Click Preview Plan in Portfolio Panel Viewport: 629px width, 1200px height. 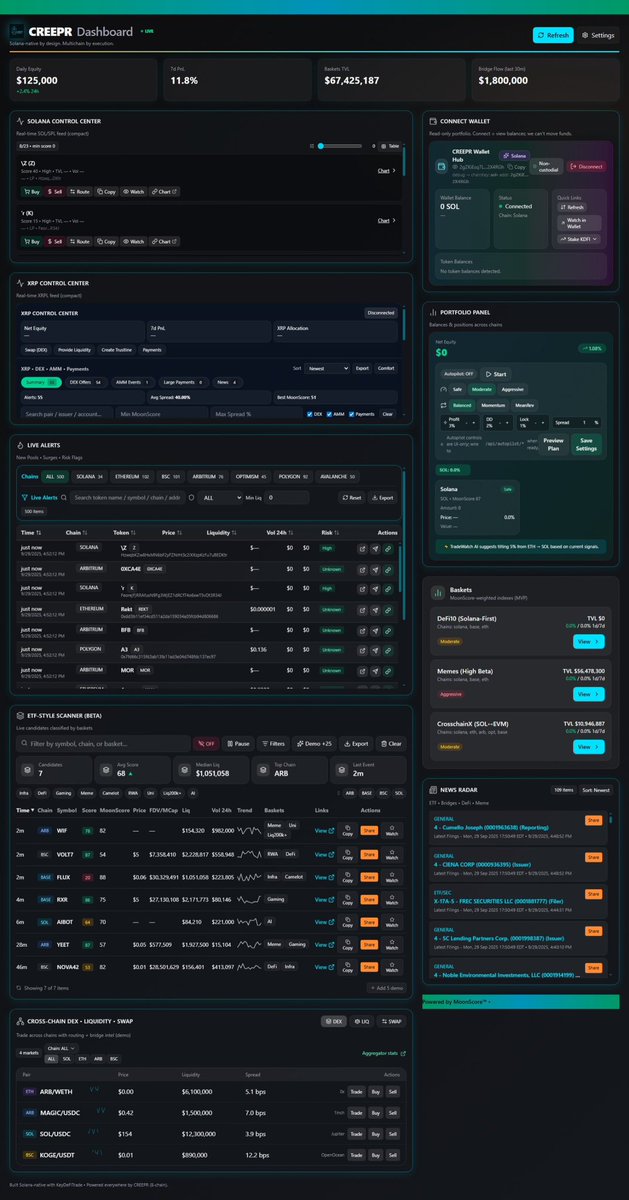coord(554,444)
